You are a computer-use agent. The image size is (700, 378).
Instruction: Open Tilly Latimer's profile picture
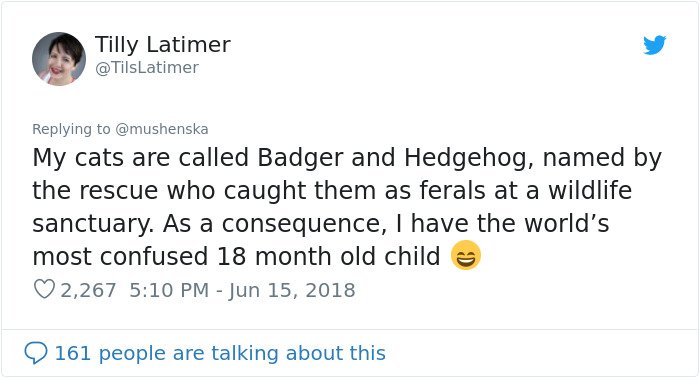(x=58, y=58)
